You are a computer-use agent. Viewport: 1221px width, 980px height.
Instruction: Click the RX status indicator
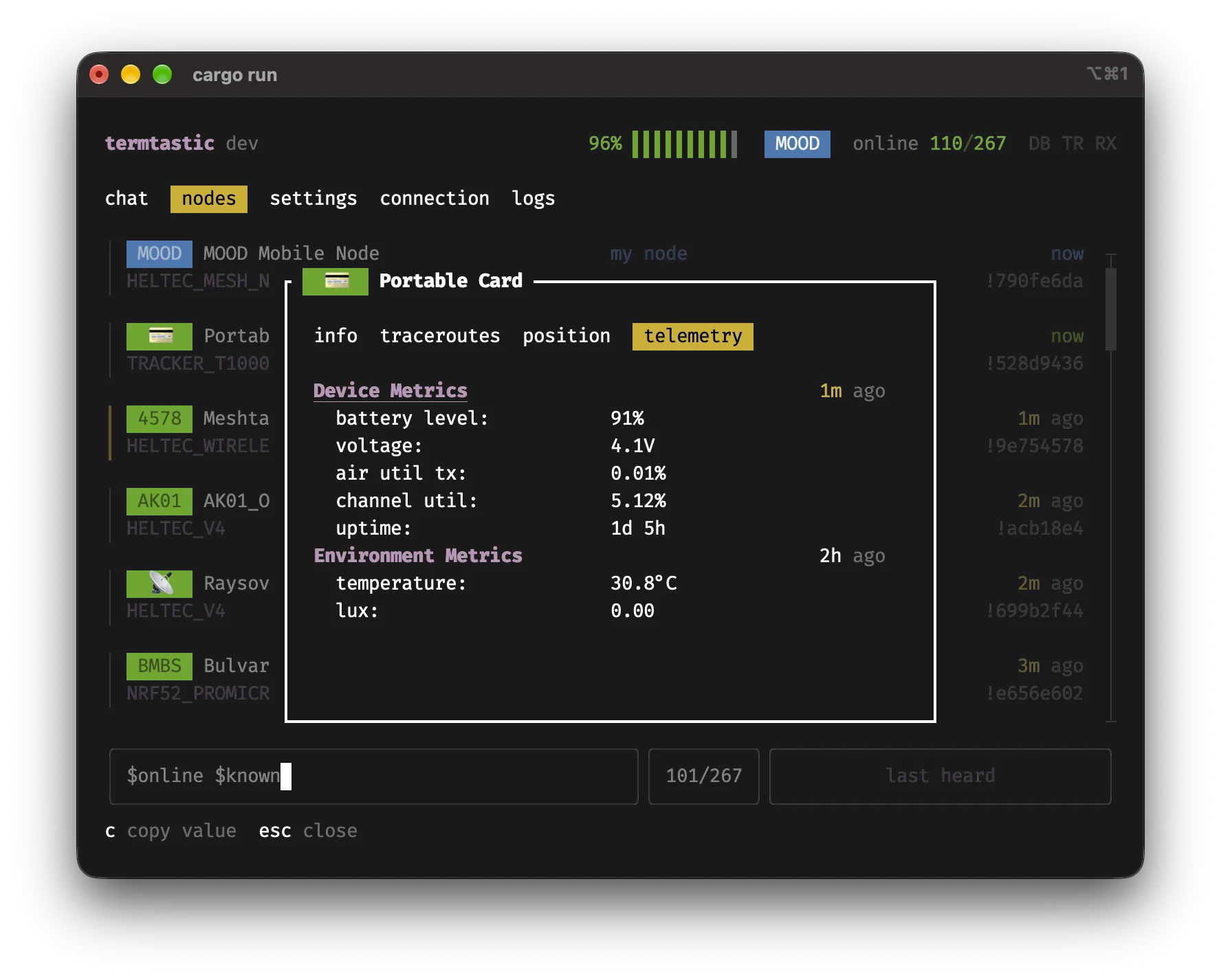tap(1105, 144)
